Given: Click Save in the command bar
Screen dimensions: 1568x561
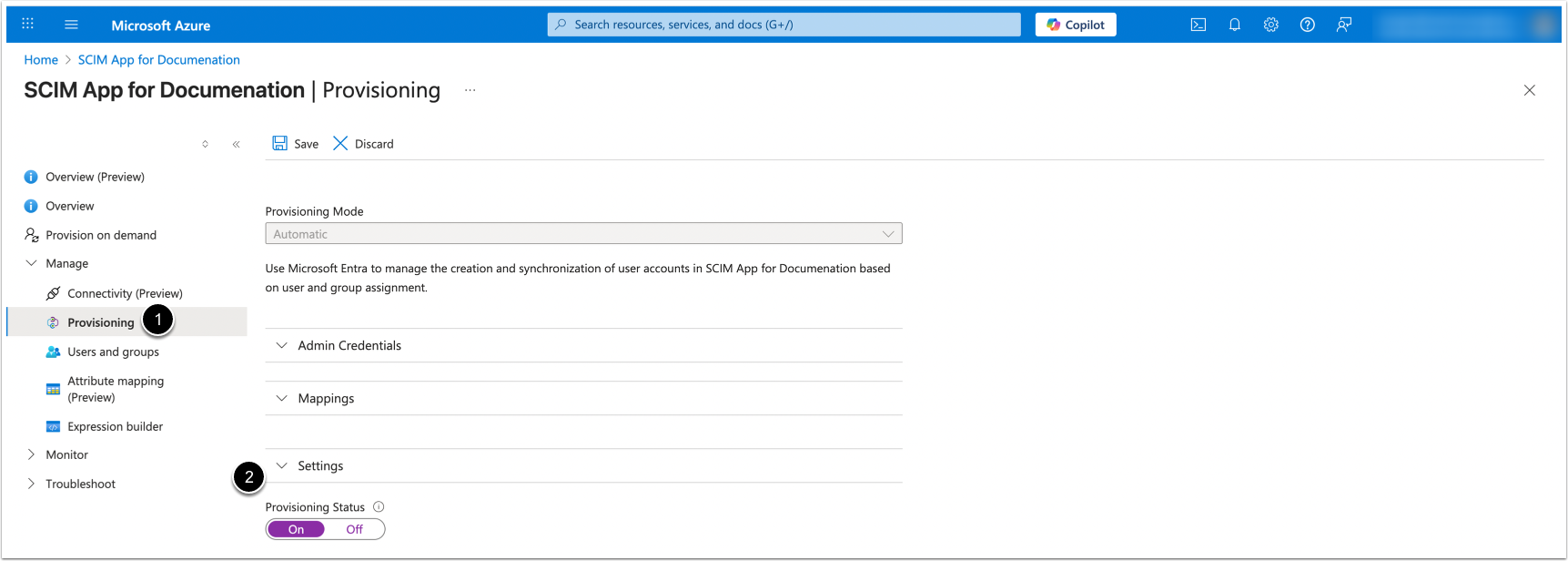Looking at the screenshot, I should [x=296, y=144].
